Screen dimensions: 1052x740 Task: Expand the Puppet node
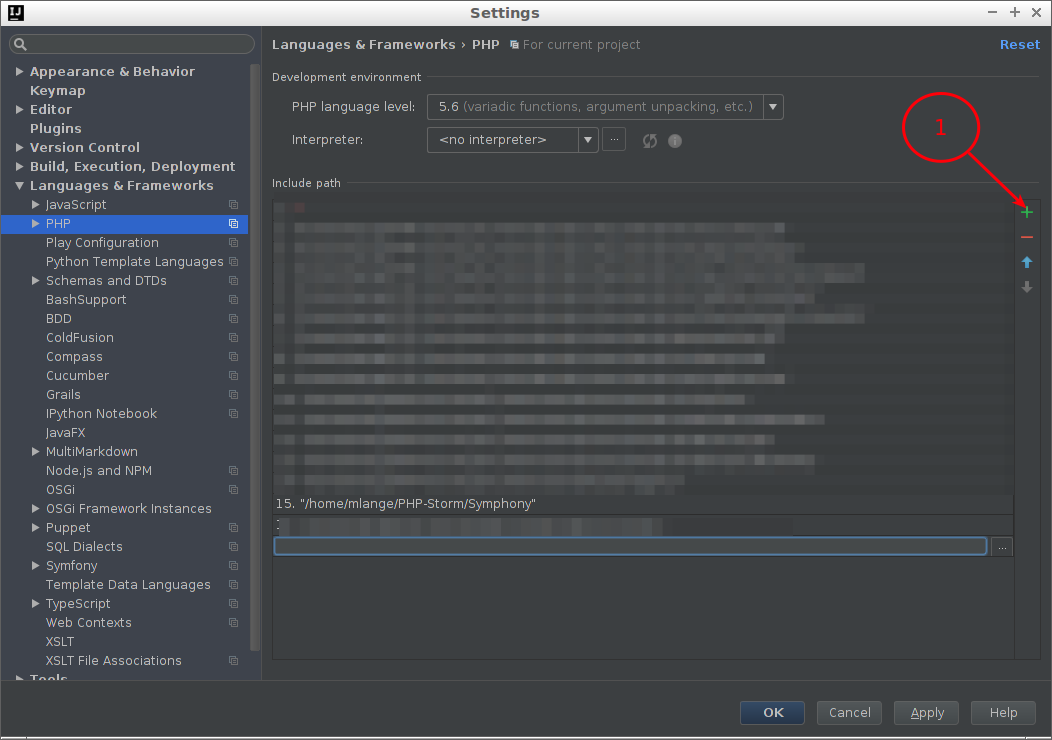[36, 527]
